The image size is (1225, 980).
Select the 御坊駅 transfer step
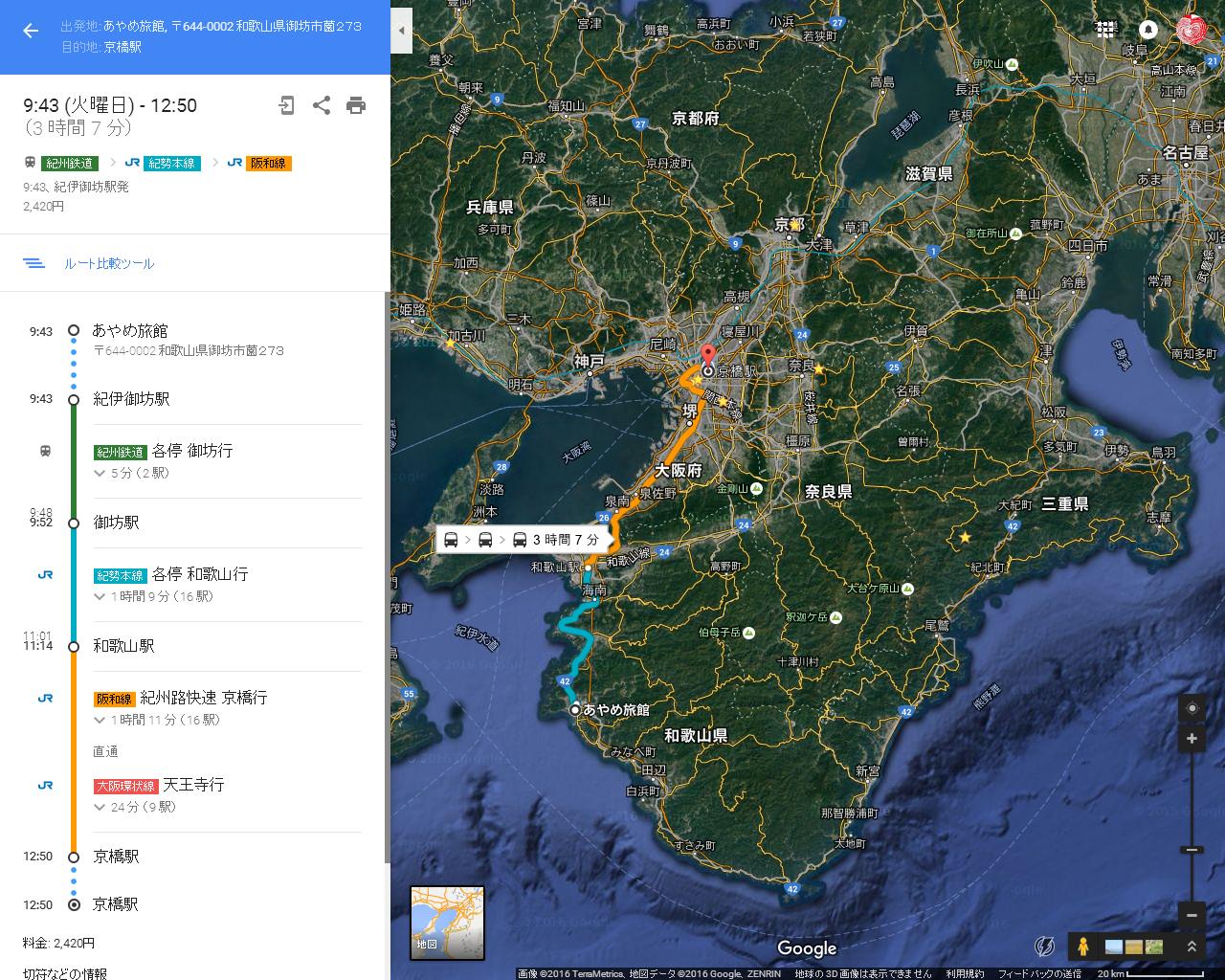coord(116,523)
